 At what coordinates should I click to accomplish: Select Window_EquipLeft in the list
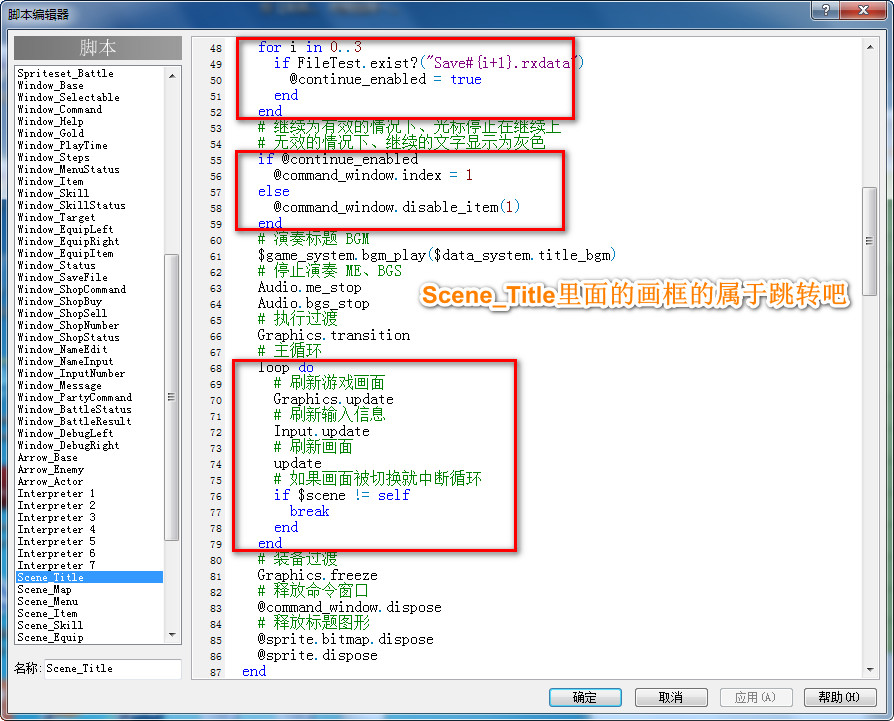(66, 229)
